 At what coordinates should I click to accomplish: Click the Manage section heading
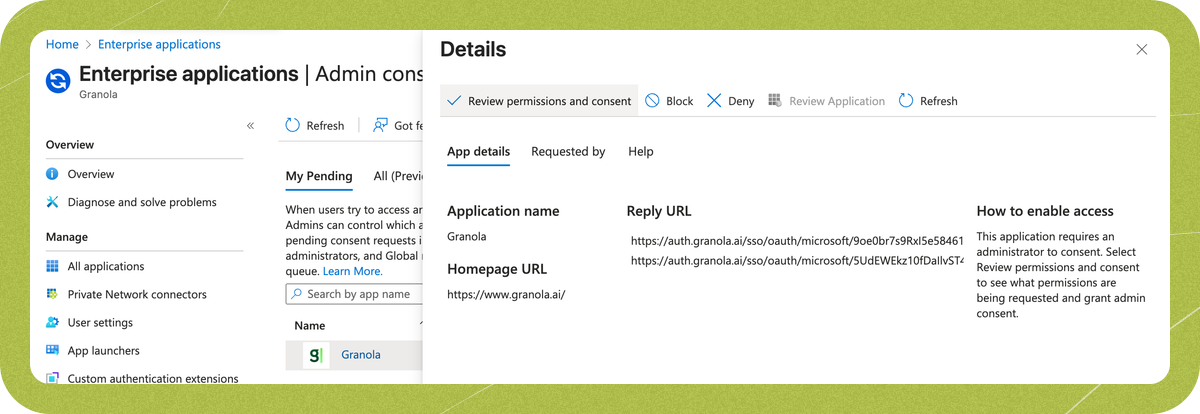(67, 237)
